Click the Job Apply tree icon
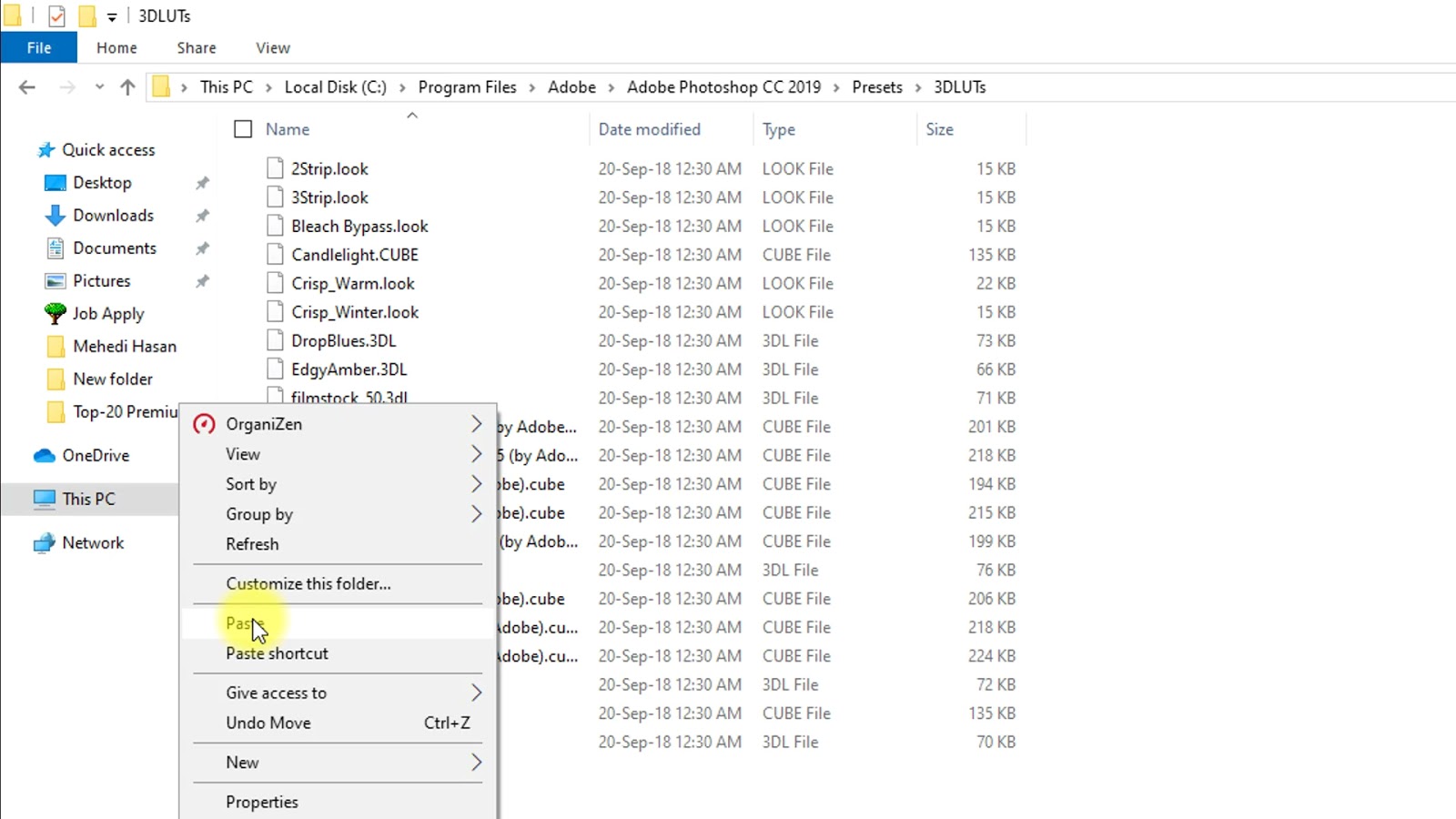This screenshot has width=1456, height=819. (56, 314)
